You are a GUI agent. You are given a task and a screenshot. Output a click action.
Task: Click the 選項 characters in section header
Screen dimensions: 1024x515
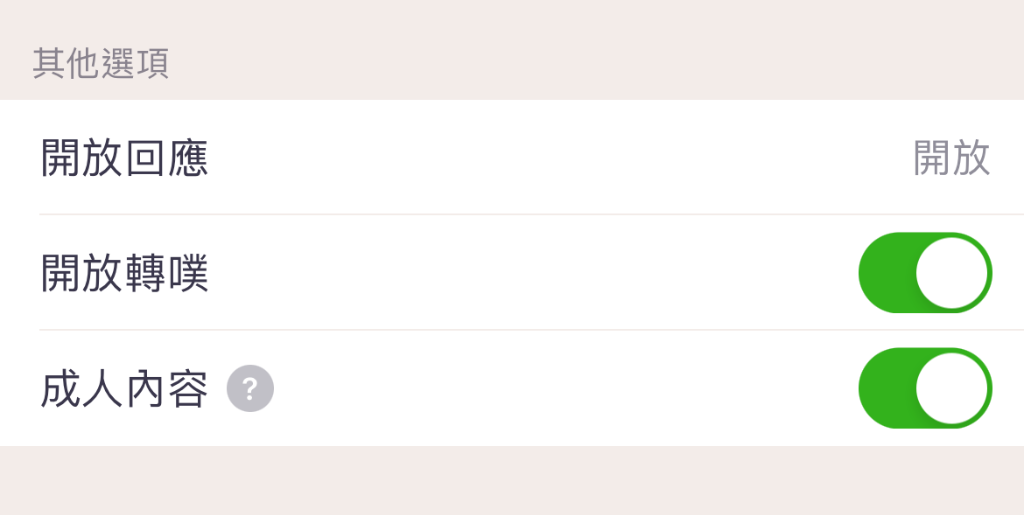136,64
